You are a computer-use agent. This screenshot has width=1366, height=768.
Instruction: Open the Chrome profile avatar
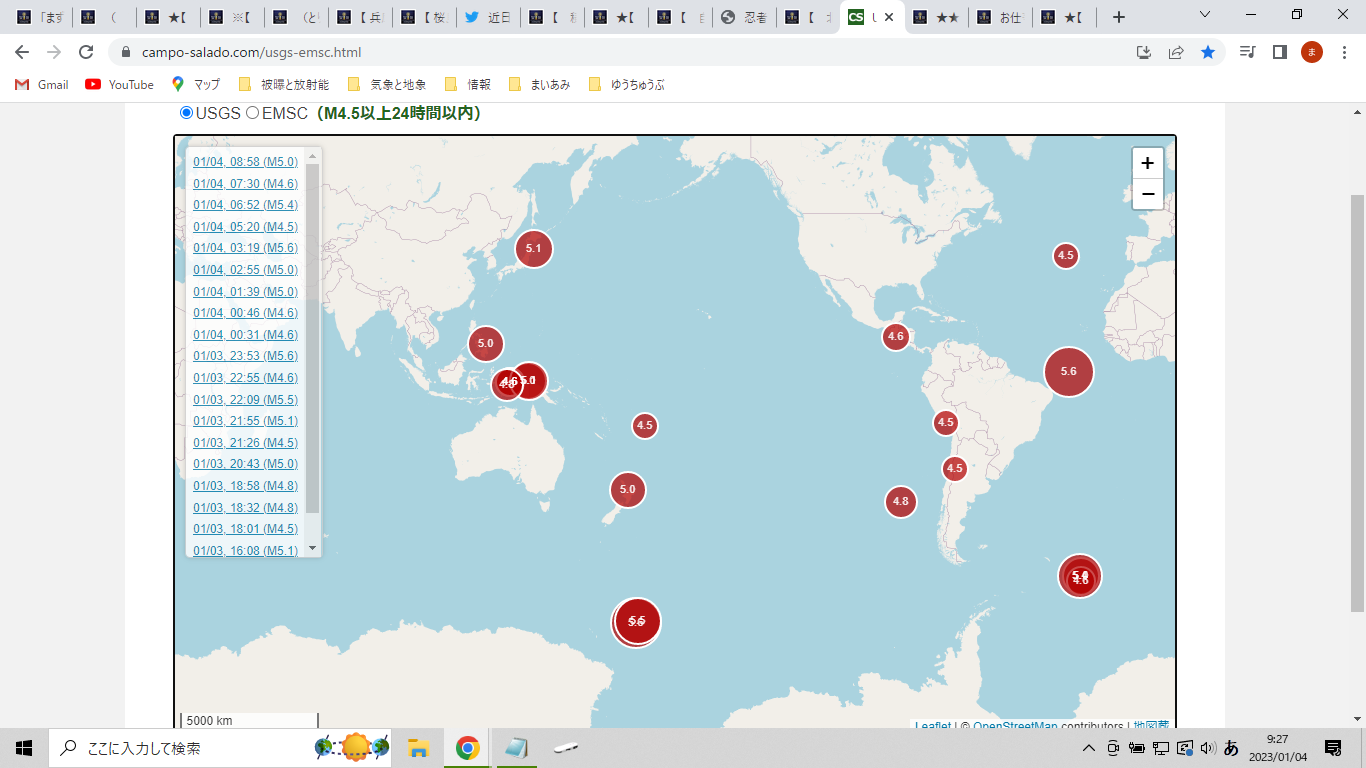point(1312,52)
